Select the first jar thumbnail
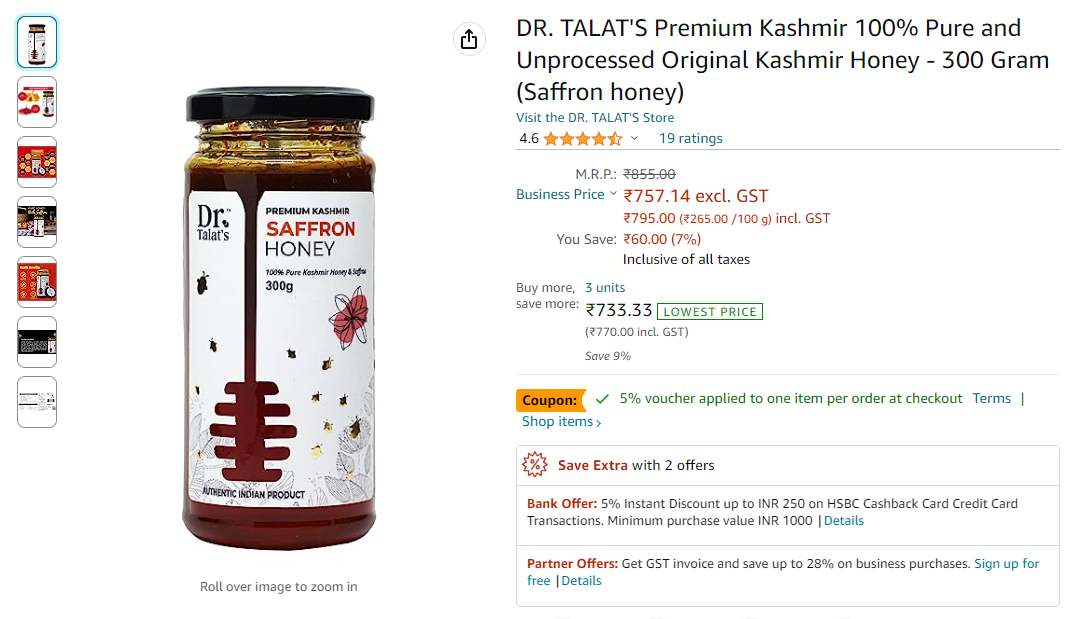This screenshot has height=619, width=1071. pos(37,42)
